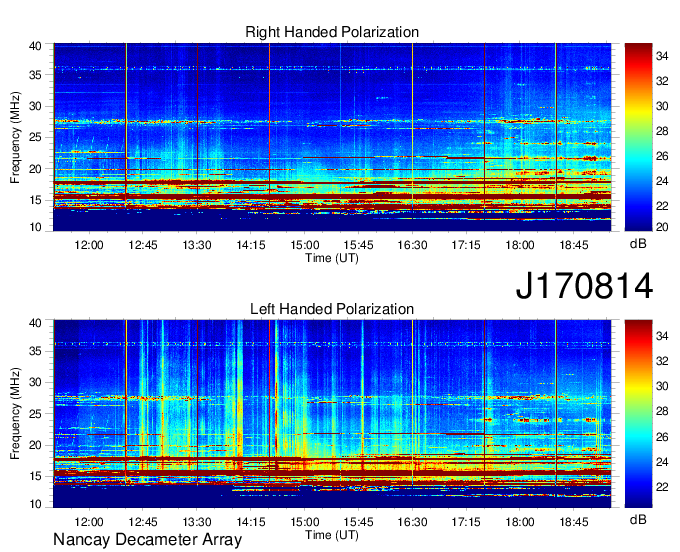Click 15:45 time tick under right-handed plot
680x552 pixels.
[x=358, y=245]
